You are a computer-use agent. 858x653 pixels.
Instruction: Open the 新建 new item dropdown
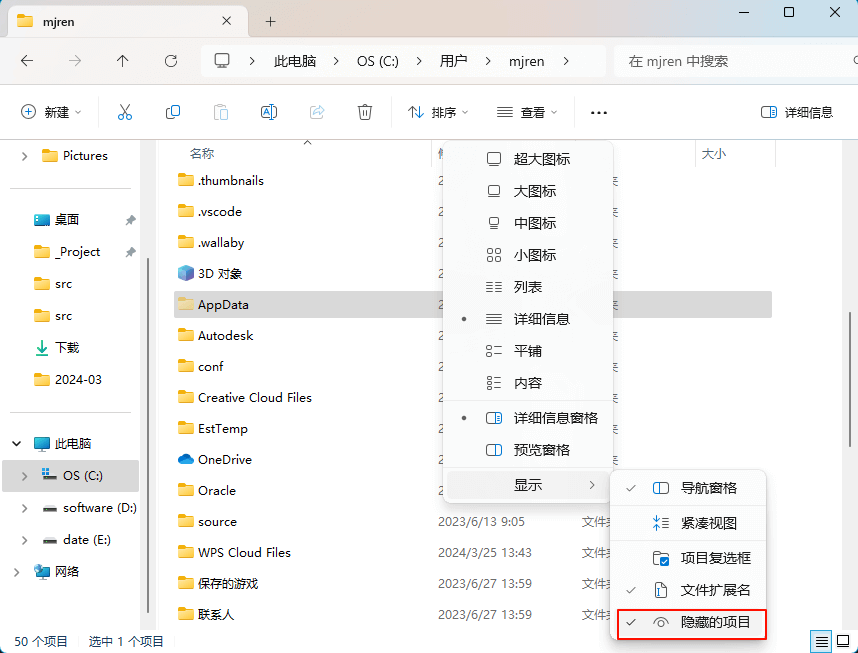(x=51, y=112)
